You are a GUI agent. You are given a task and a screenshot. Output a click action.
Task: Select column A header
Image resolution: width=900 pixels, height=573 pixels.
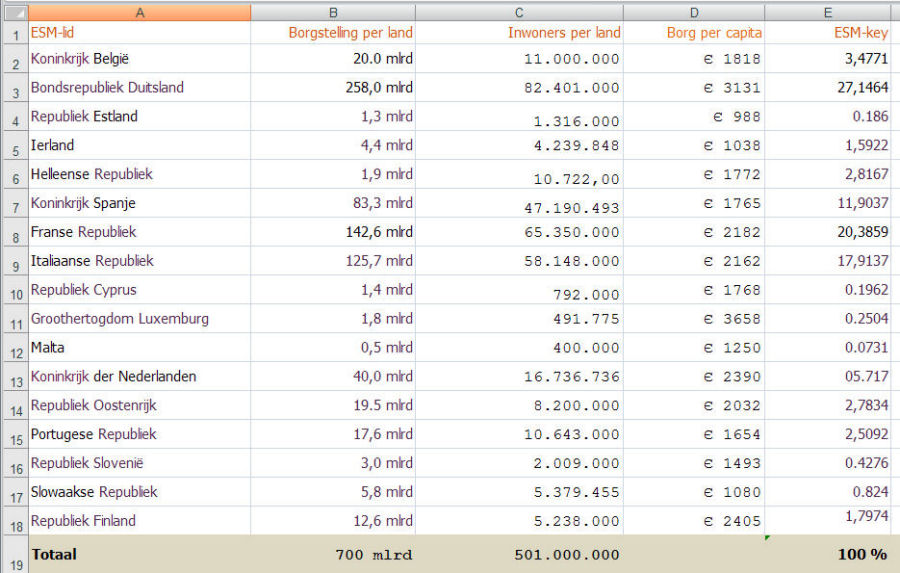pos(139,12)
